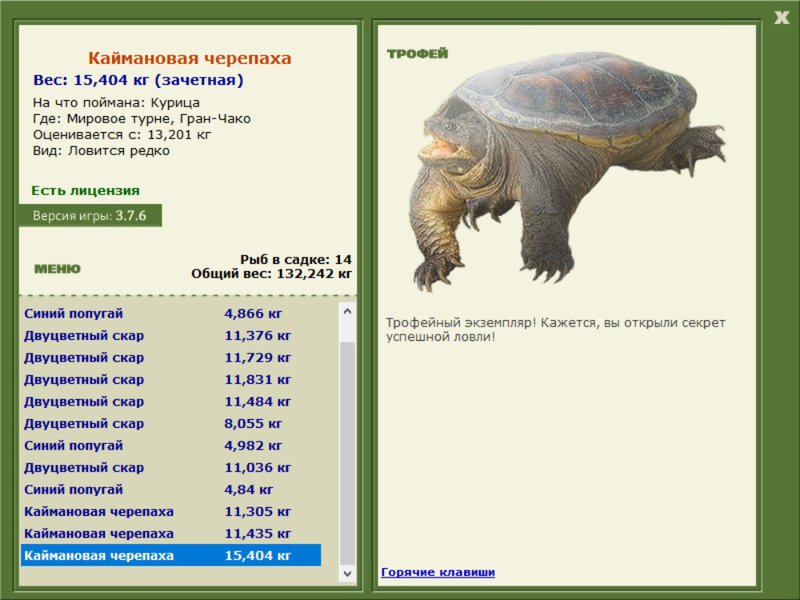Click the Трофейный экземпляр description text
This screenshot has height=600, width=800.
[x=555, y=330]
